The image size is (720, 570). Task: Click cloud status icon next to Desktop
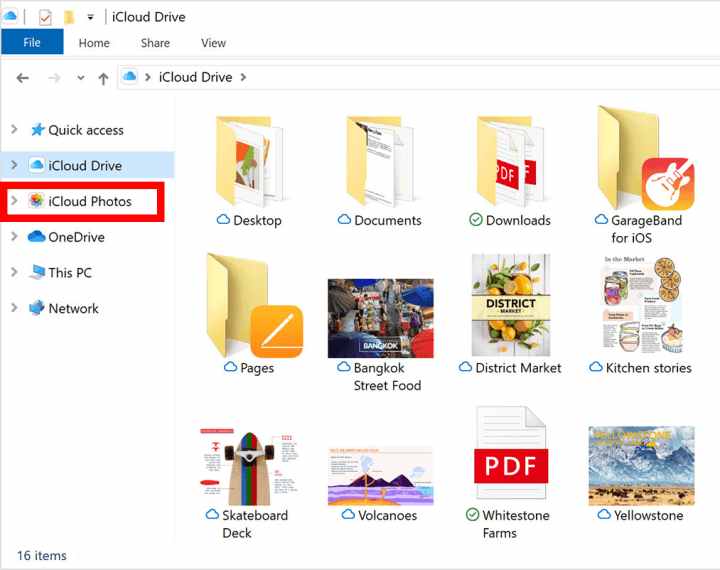tap(223, 220)
